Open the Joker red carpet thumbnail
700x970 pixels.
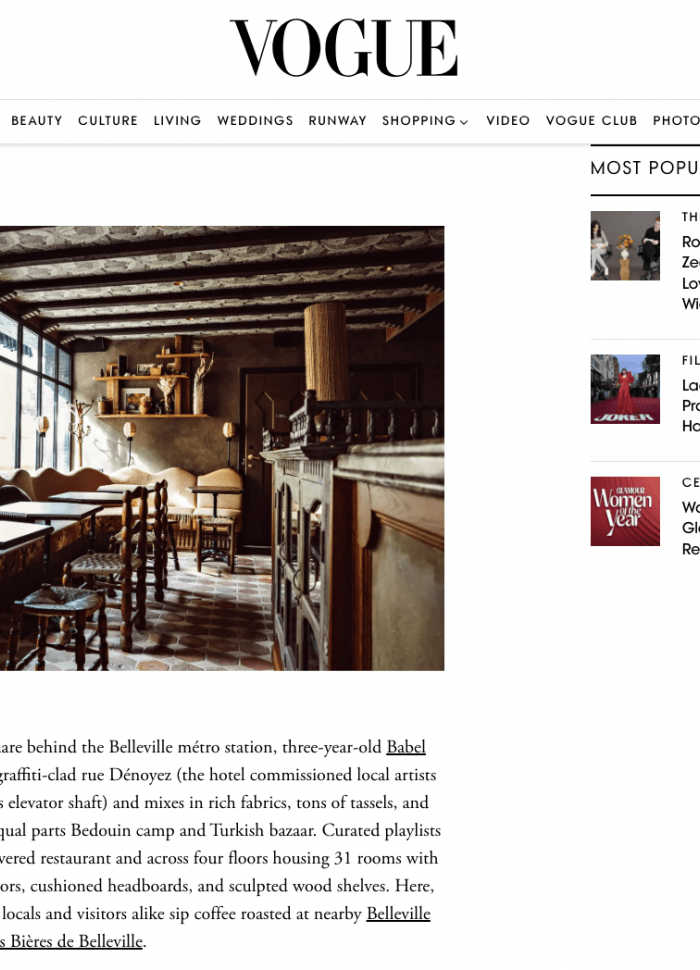625,389
